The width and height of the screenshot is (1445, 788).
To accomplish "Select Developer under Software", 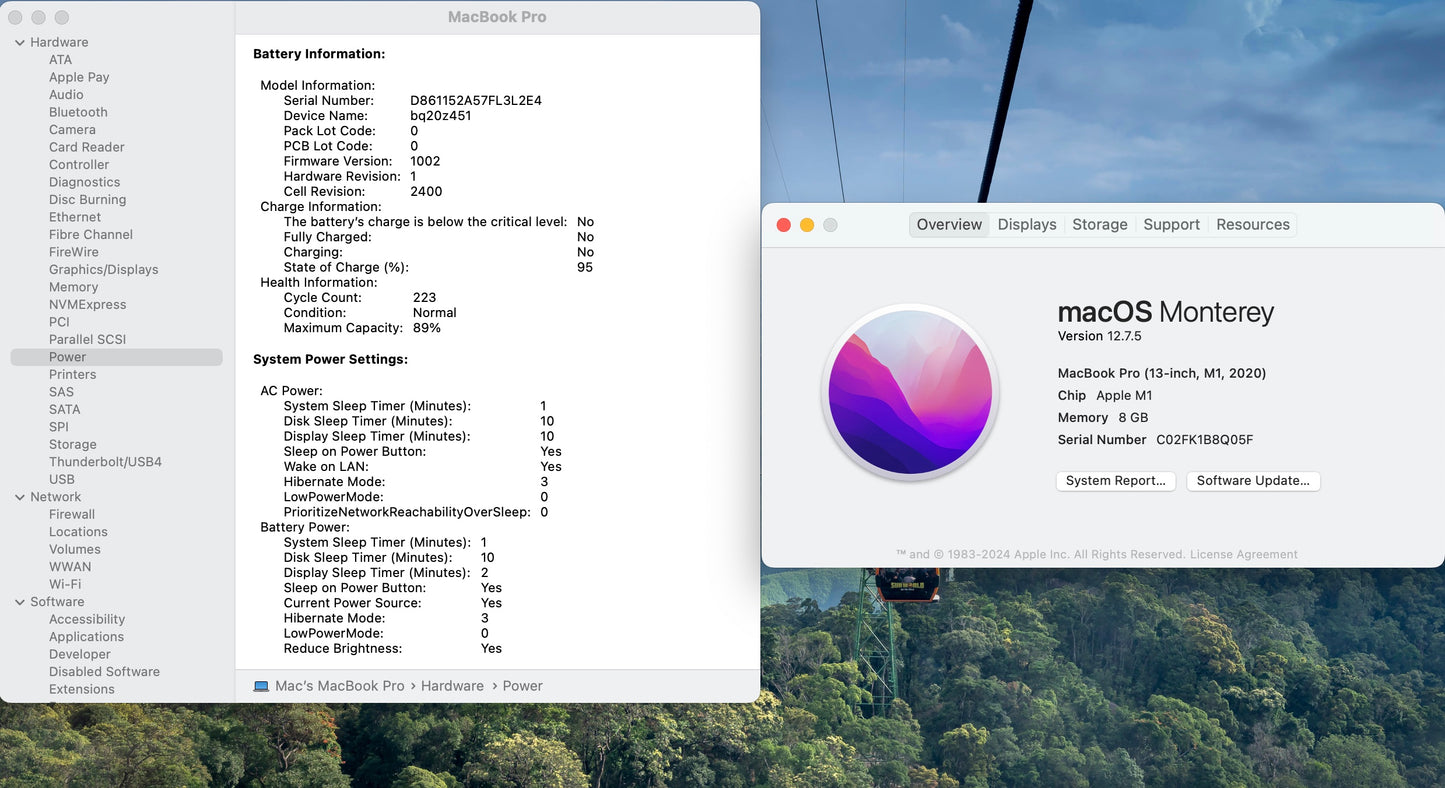I will click(80, 655).
